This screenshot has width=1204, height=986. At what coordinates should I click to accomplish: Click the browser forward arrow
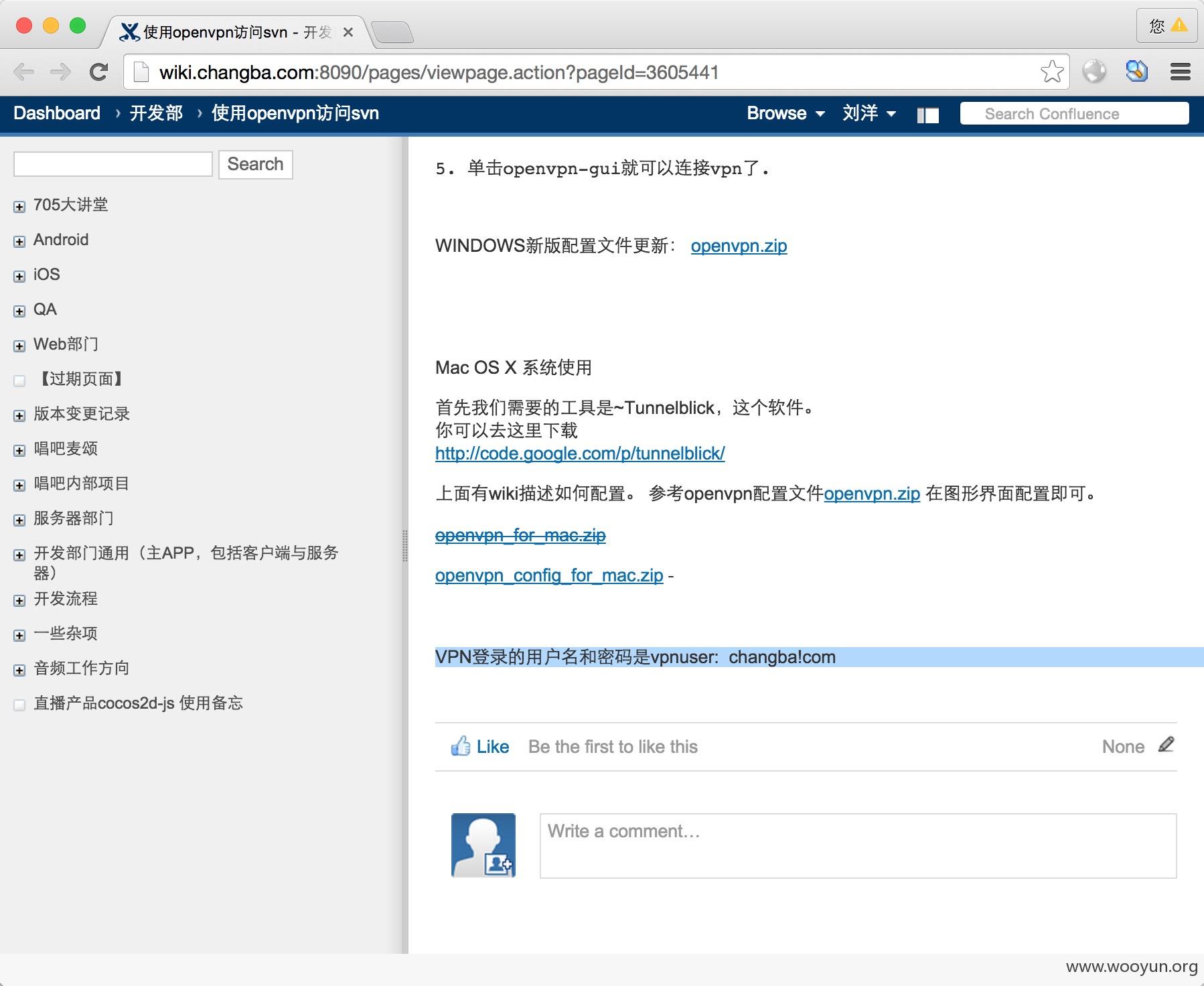pos(61,72)
